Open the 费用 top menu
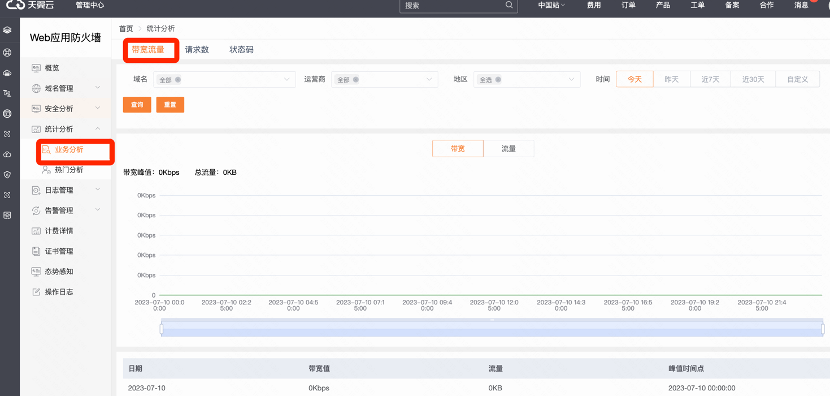Screen dimensions: 830x396 594,5
